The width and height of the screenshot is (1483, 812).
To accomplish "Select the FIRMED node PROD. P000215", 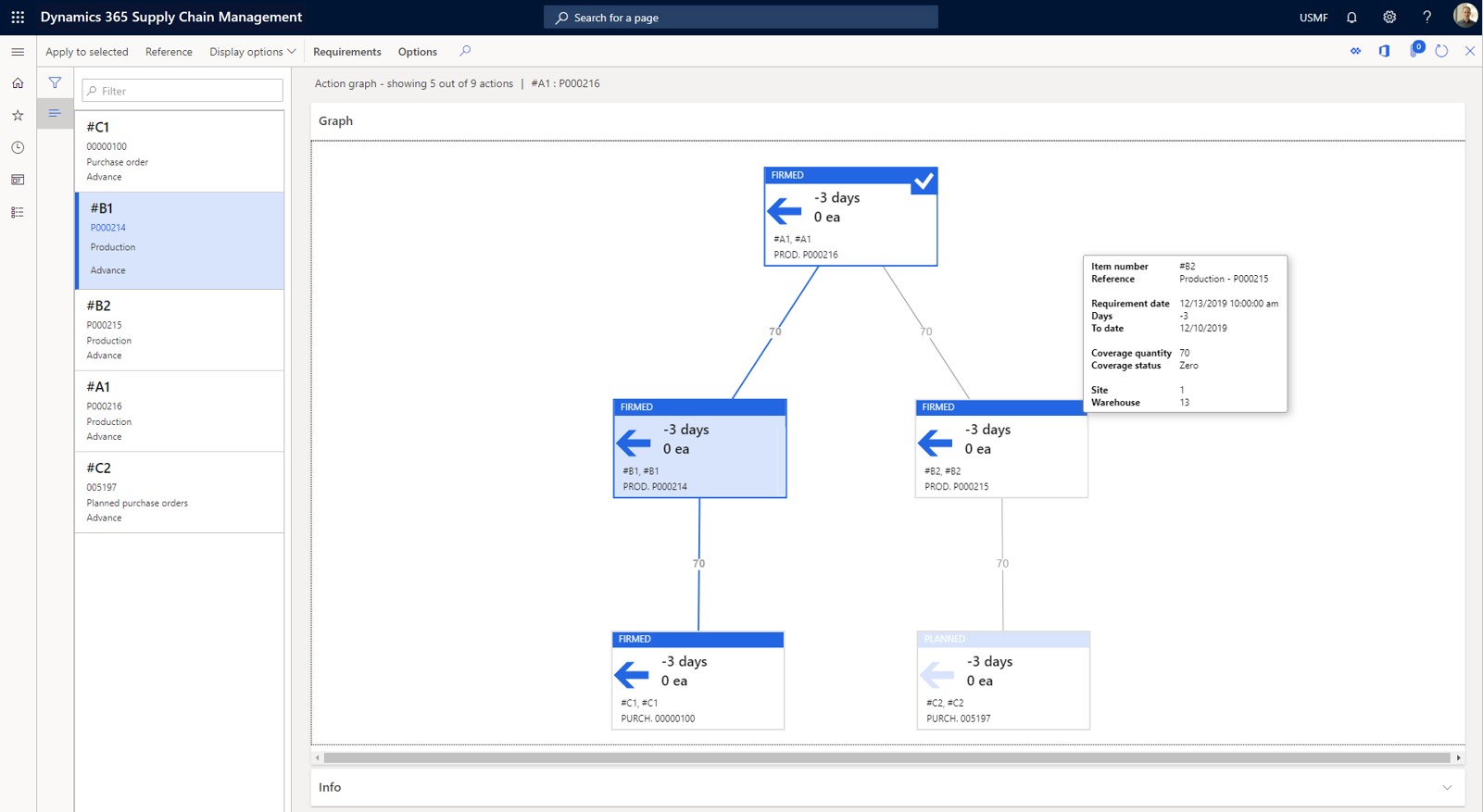I will (x=1001, y=448).
